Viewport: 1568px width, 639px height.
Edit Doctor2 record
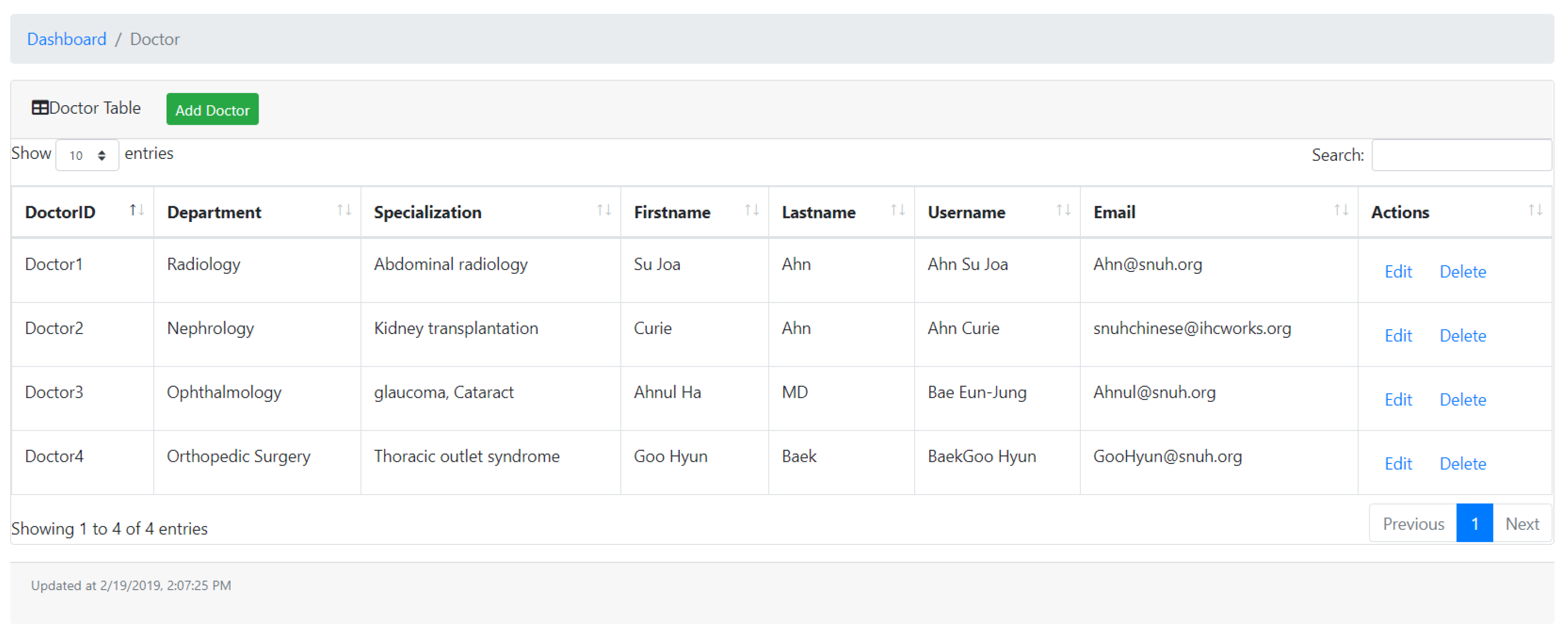pos(1398,336)
